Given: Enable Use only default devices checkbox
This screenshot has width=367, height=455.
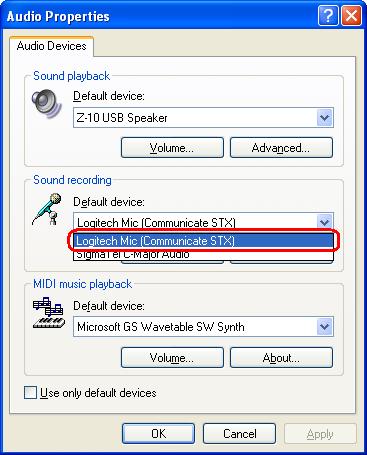Looking at the screenshot, I should [x=30, y=392].
